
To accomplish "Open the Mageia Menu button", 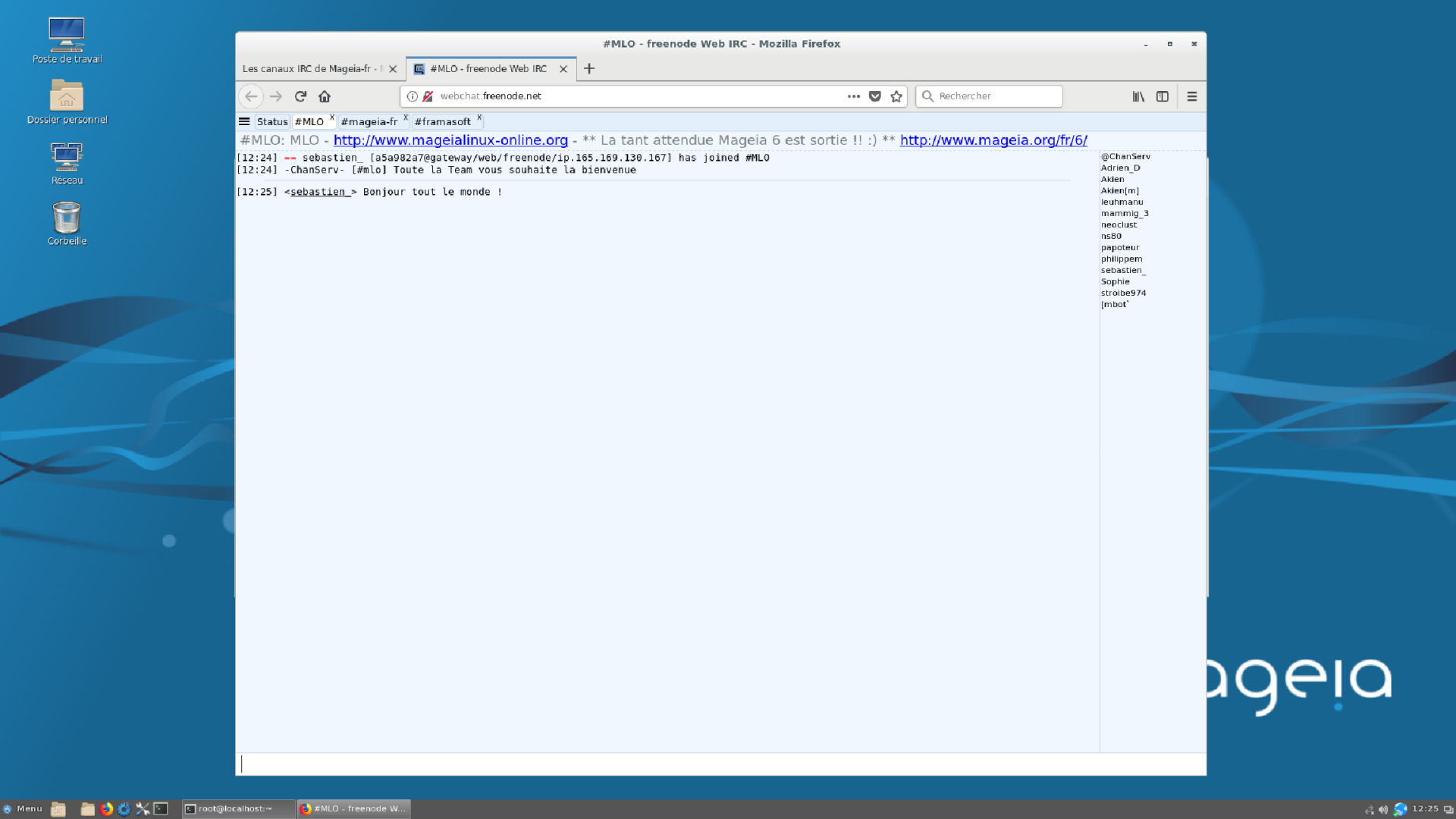I will tap(23, 809).
